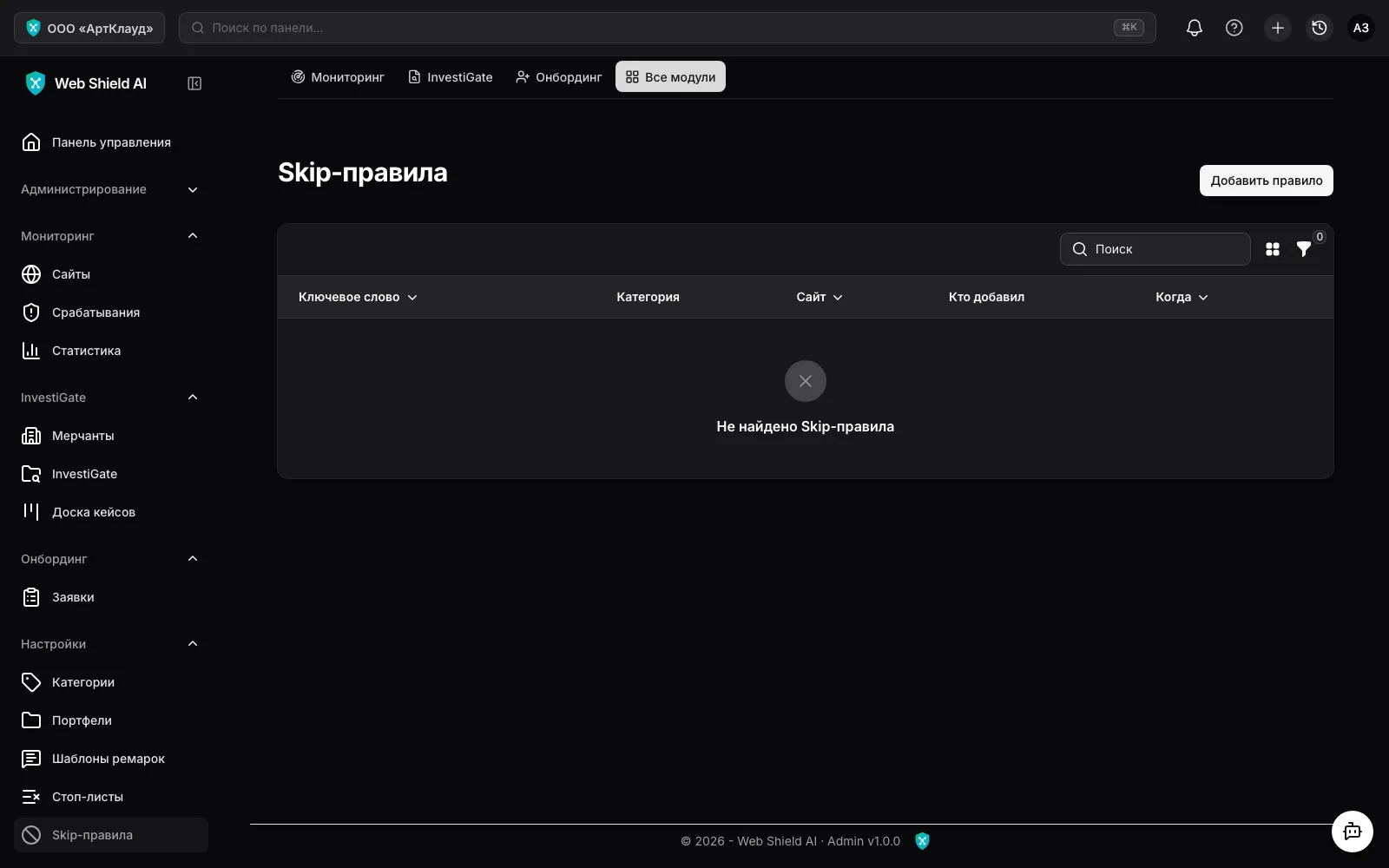Open Стоп-листы in sidebar
1389x868 pixels.
click(111, 797)
